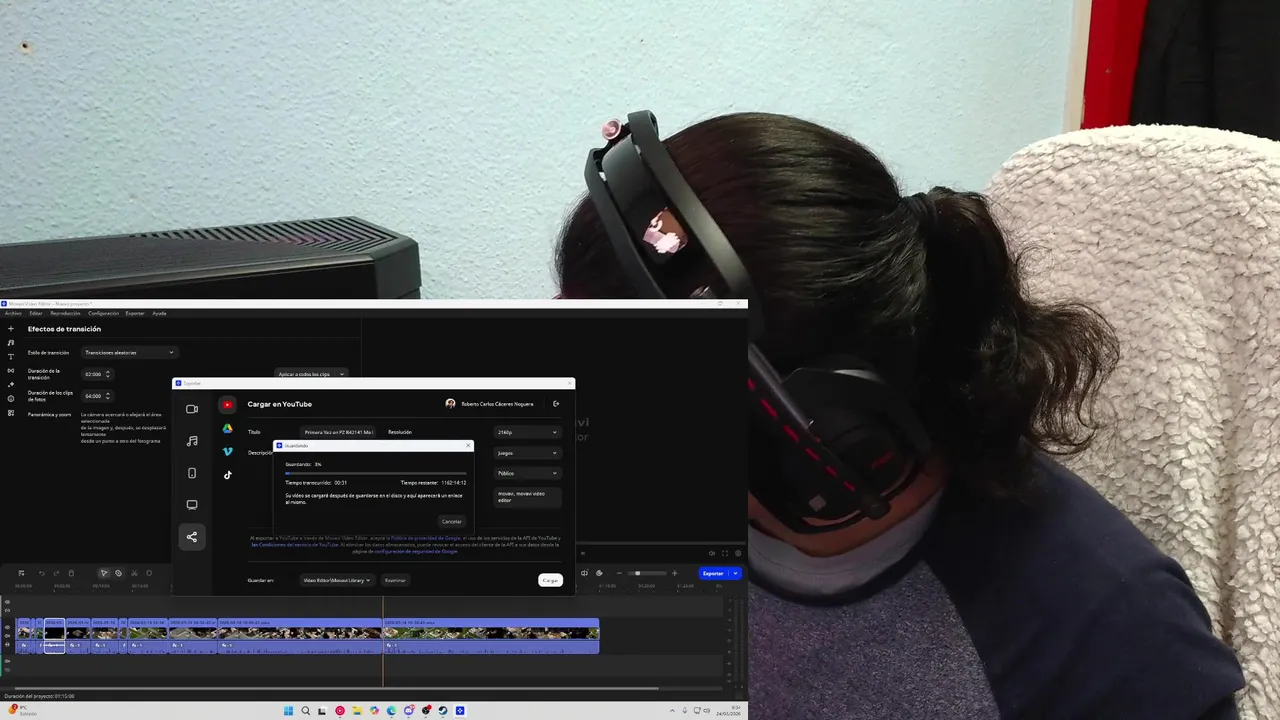Screen dimensions: 1280x720
Task: Open the transitions sidebar tab
Action: click(11, 371)
